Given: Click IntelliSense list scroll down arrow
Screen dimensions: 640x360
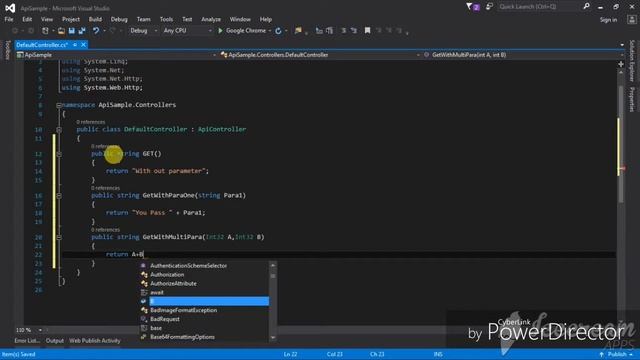Looking at the screenshot, I should click(x=273, y=338).
